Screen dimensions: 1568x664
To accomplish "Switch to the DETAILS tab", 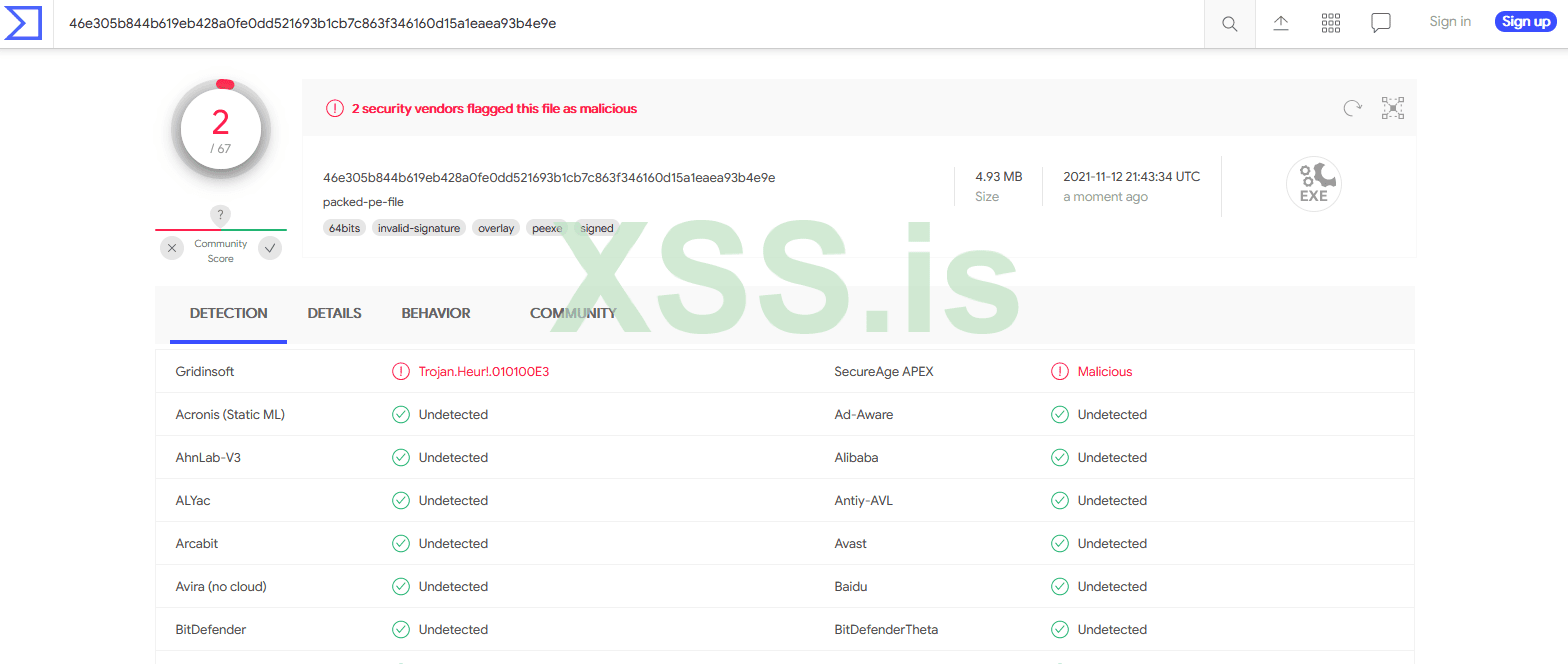I will click(334, 313).
